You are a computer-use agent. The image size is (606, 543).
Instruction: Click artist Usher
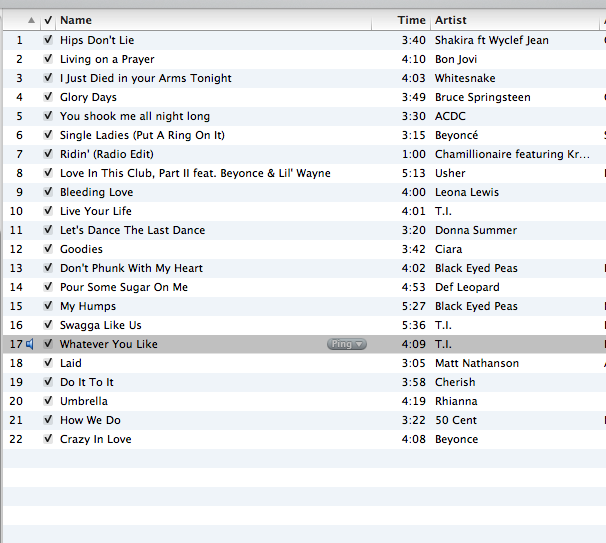pos(450,173)
